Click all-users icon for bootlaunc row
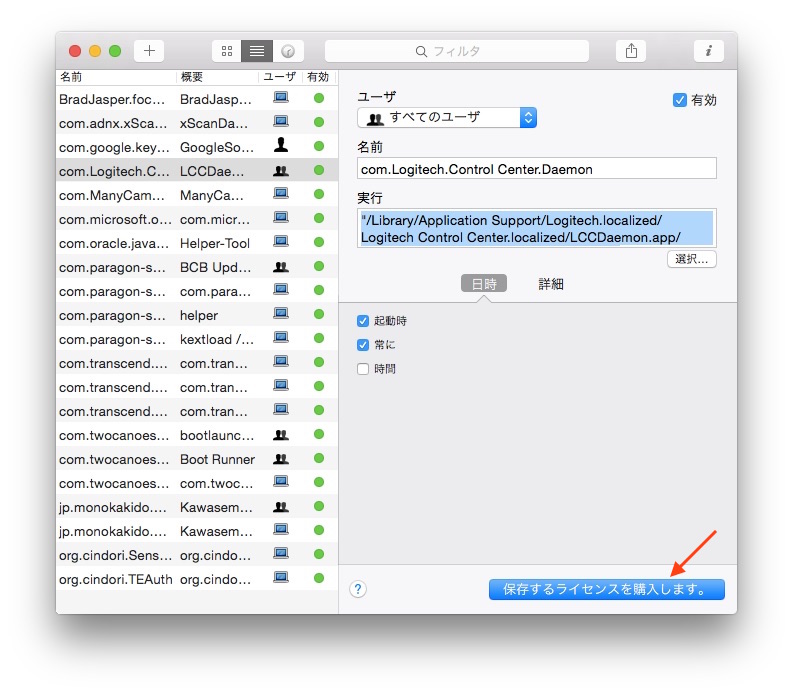This screenshot has width=793, height=694. click(281, 435)
